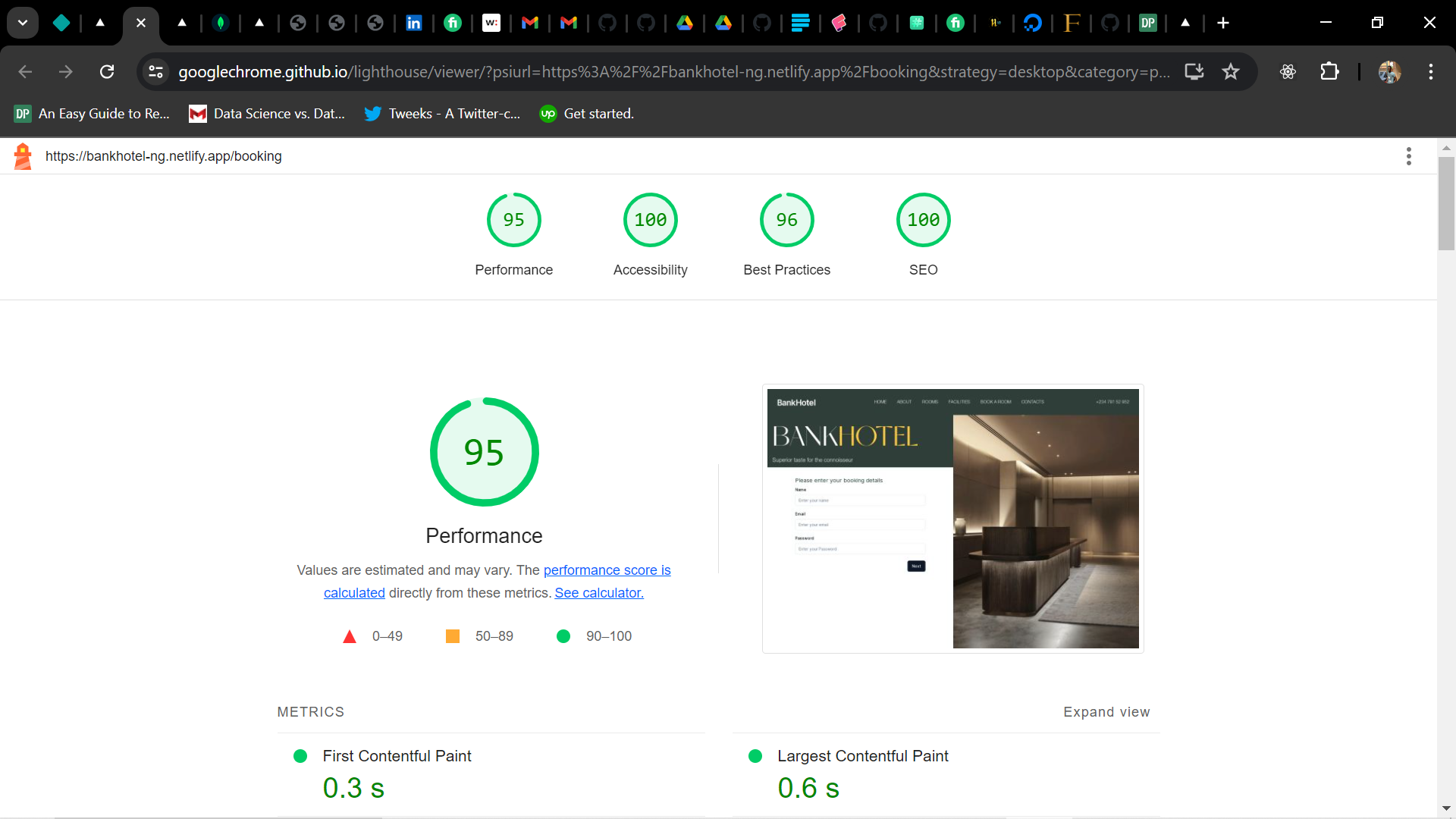Click the 'Expand view' button for metrics

[1107, 711]
